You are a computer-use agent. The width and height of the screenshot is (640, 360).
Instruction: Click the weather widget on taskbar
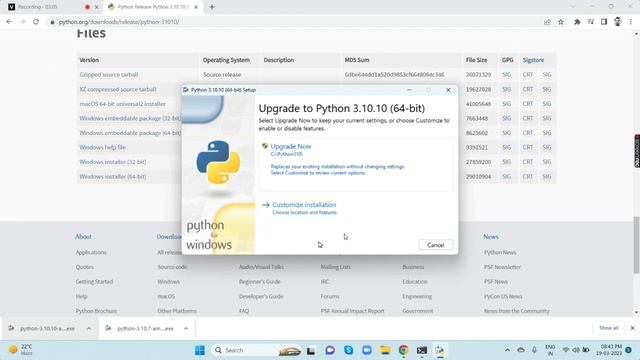click(21, 350)
